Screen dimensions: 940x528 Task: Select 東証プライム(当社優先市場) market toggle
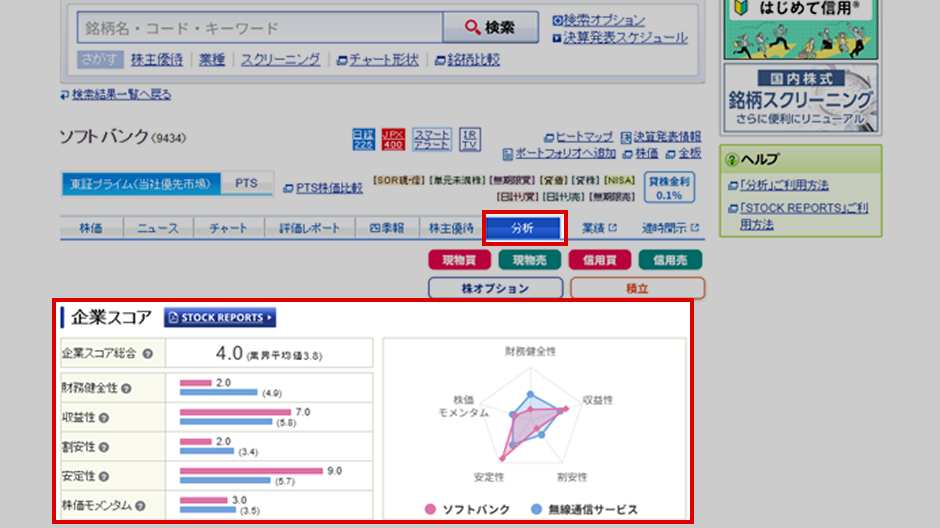[140, 184]
